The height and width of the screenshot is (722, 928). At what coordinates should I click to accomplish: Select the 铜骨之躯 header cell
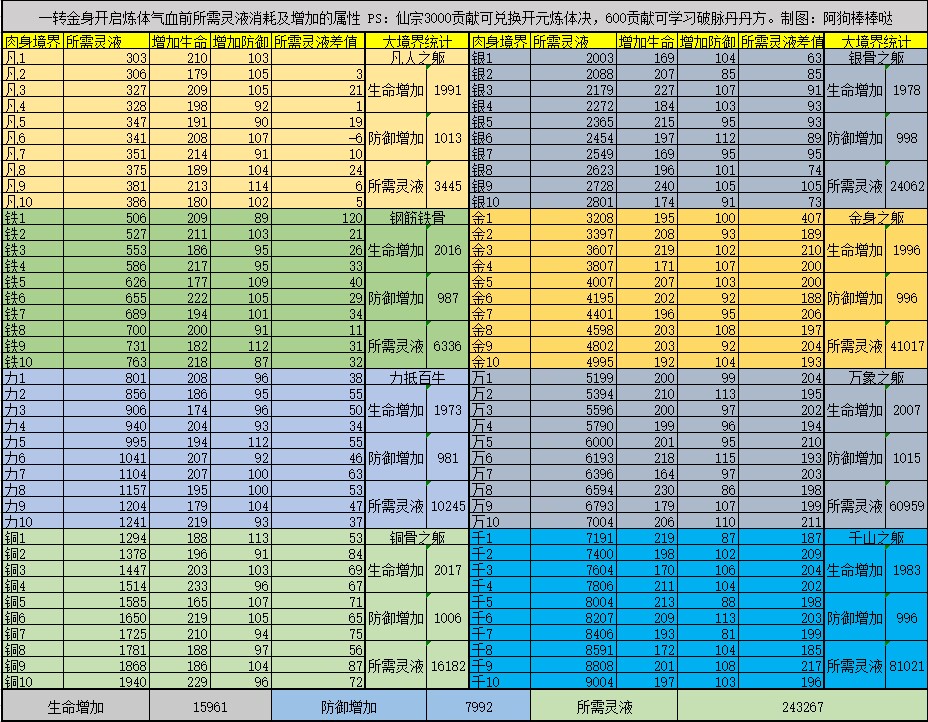(417, 537)
